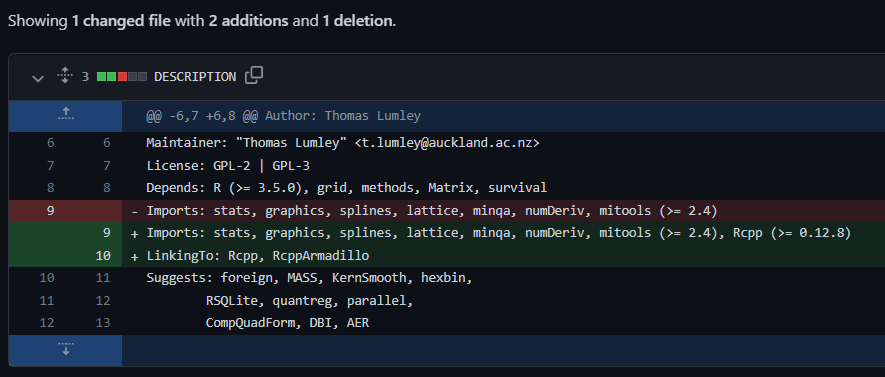Click the Suggests: foreign, MASS line

[309, 278]
